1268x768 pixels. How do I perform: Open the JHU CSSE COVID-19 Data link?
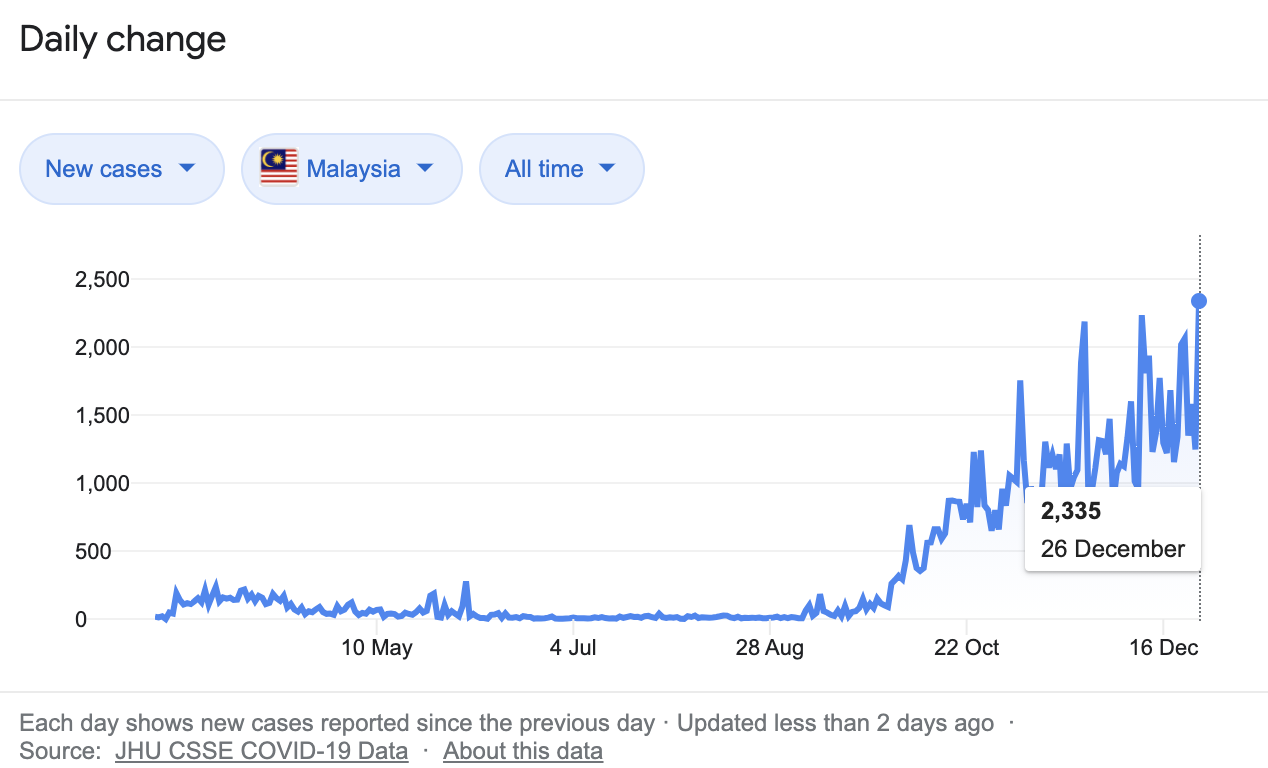(261, 751)
